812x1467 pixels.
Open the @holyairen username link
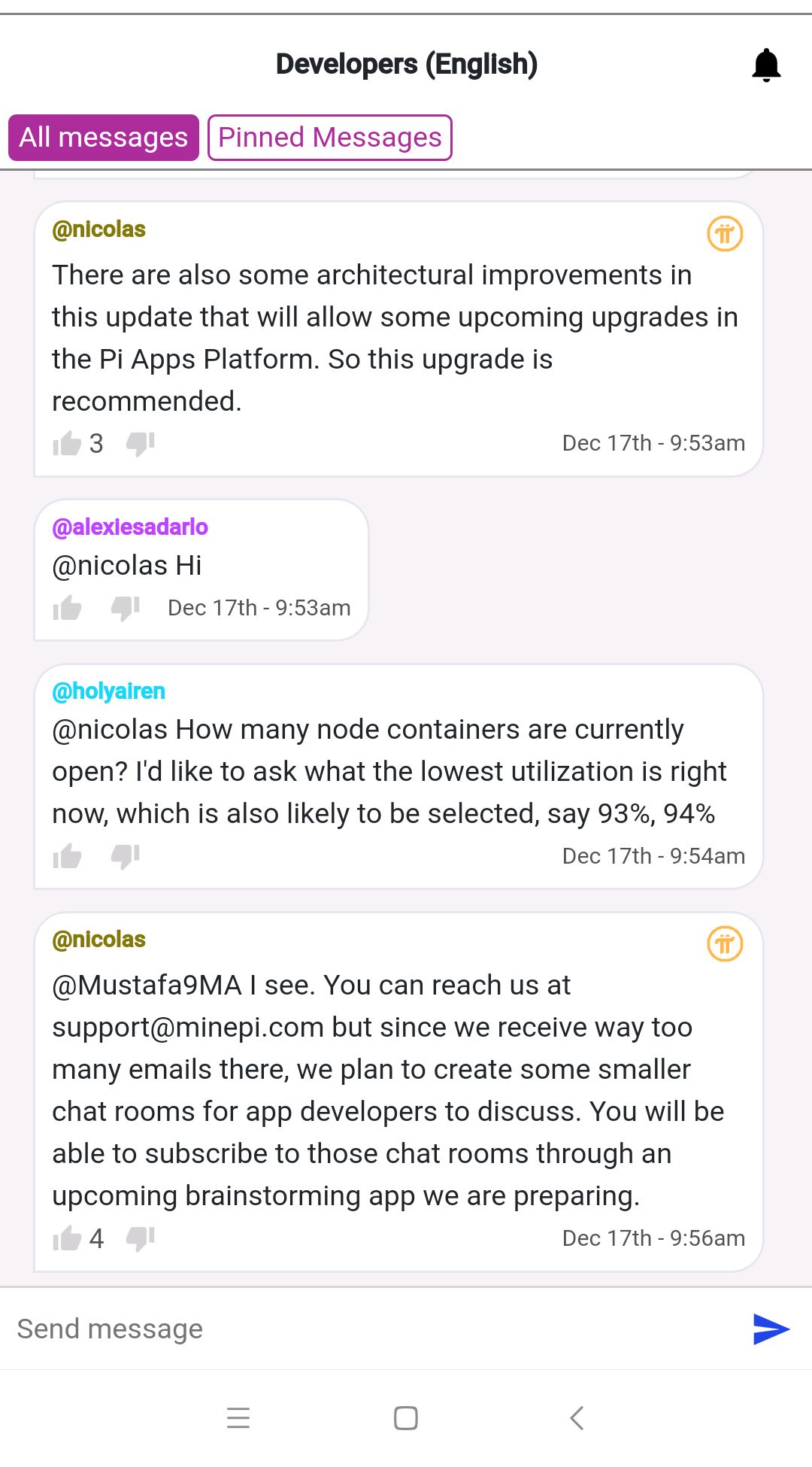pyautogui.click(x=109, y=691)
